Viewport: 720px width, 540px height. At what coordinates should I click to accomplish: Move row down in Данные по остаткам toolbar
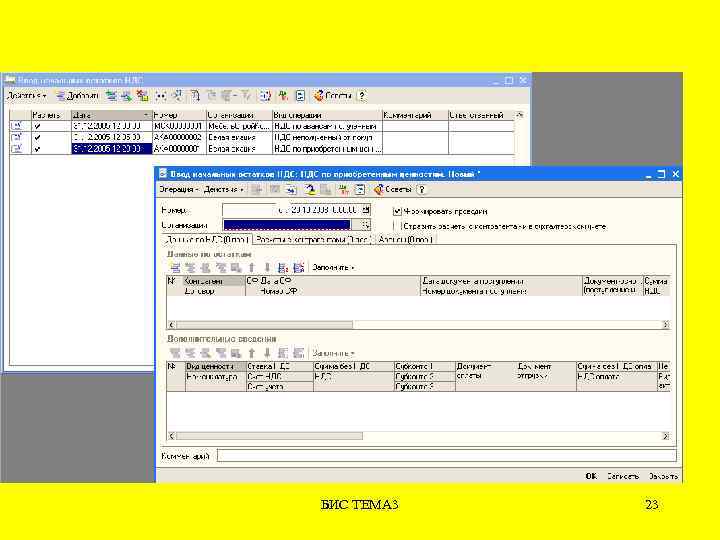tap(267, 268)
